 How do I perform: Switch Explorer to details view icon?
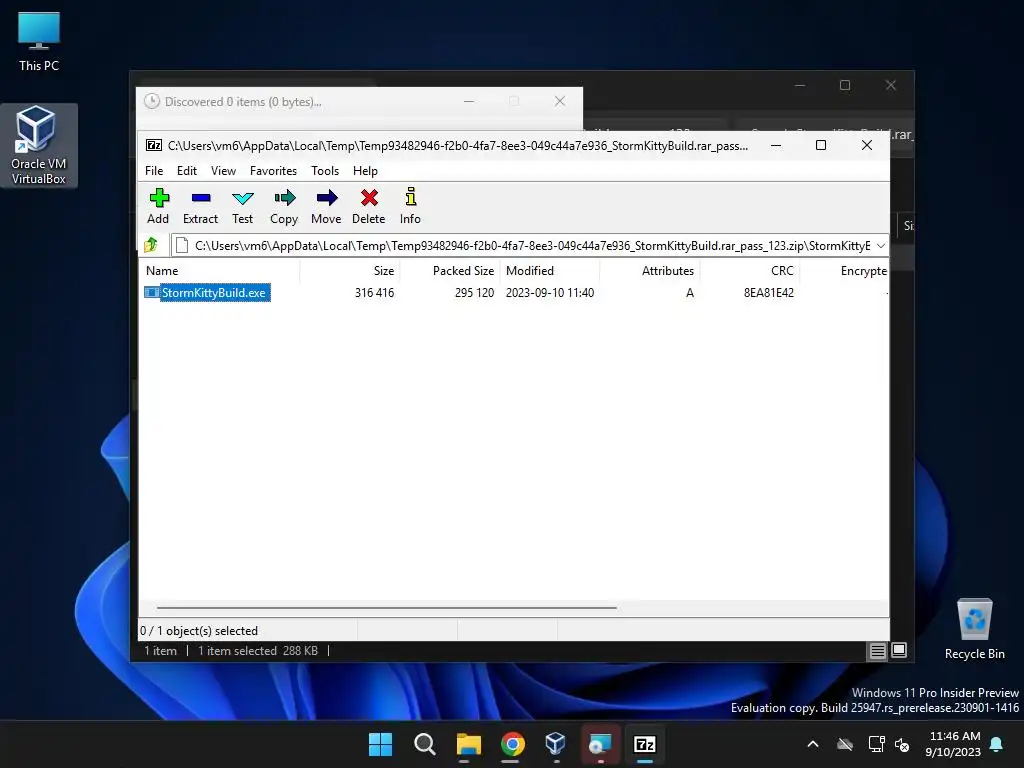point(877,650)
